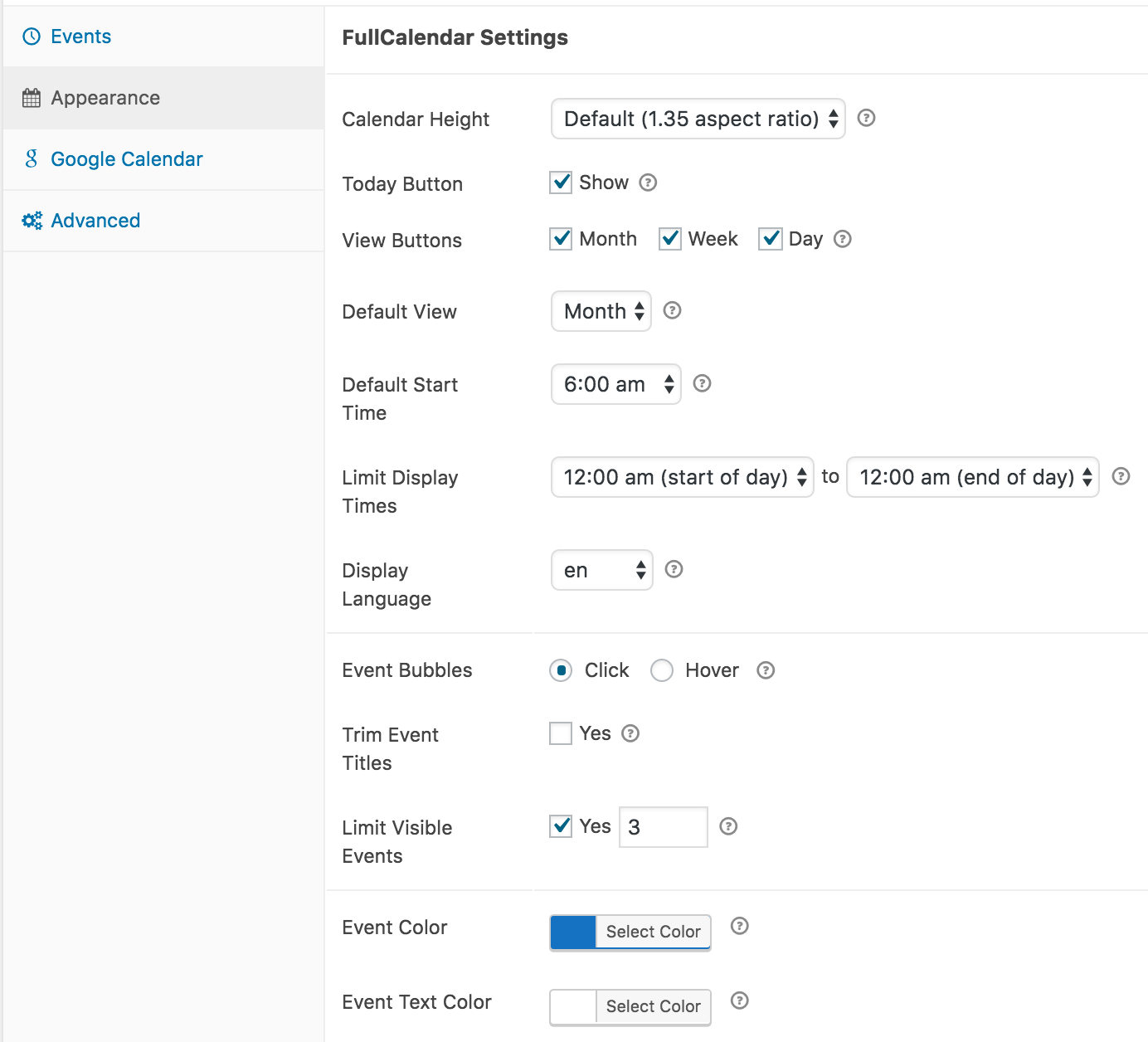Select Hover for Event Bubbles
1148x1042 pixels.
pos(662,670)
